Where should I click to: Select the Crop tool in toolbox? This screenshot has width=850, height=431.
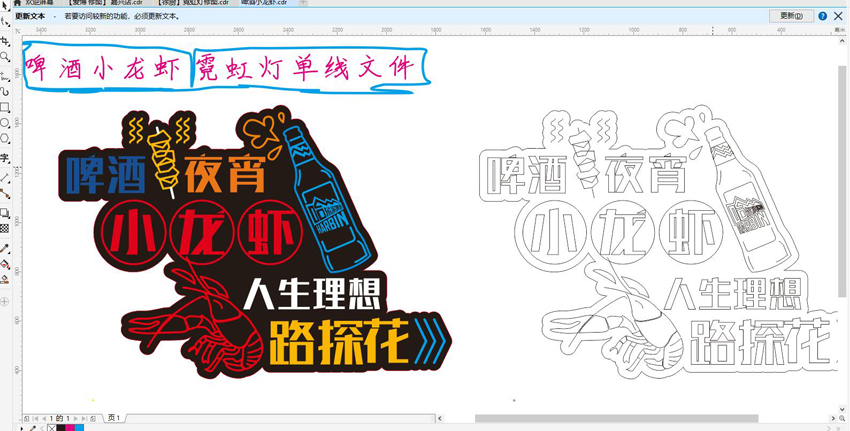point(5,41)
